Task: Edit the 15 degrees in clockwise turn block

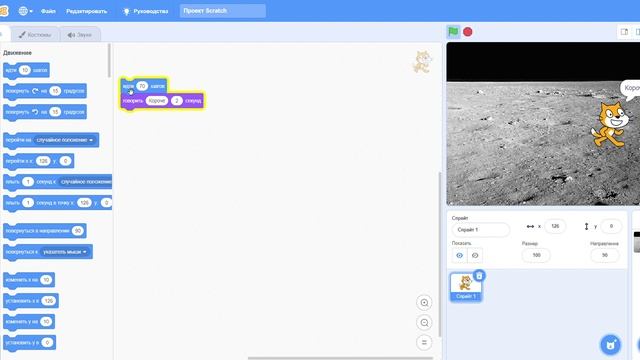Action: [55, 91]
